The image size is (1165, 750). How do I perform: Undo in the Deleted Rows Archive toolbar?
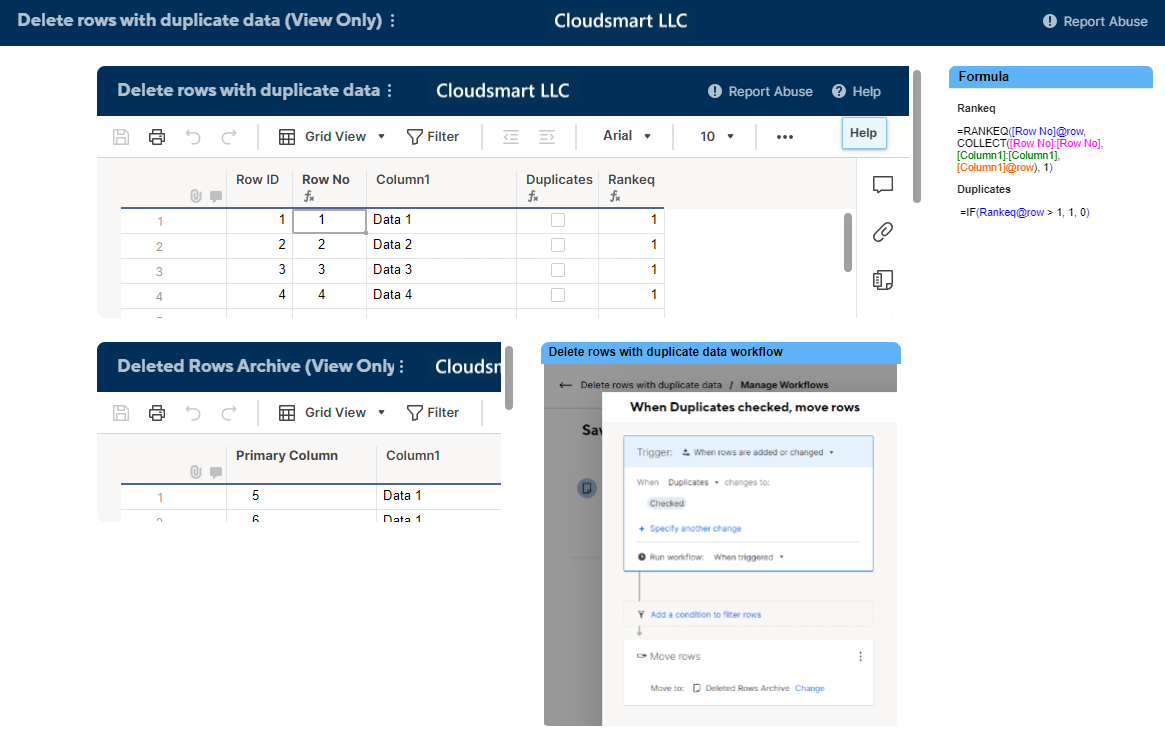[x=193, y=413]
